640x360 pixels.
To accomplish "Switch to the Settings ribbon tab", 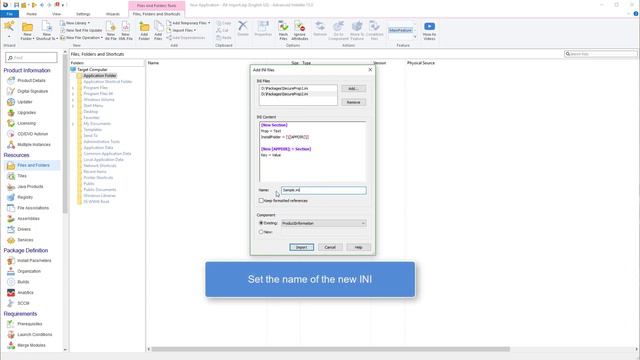I will point(83,14).
